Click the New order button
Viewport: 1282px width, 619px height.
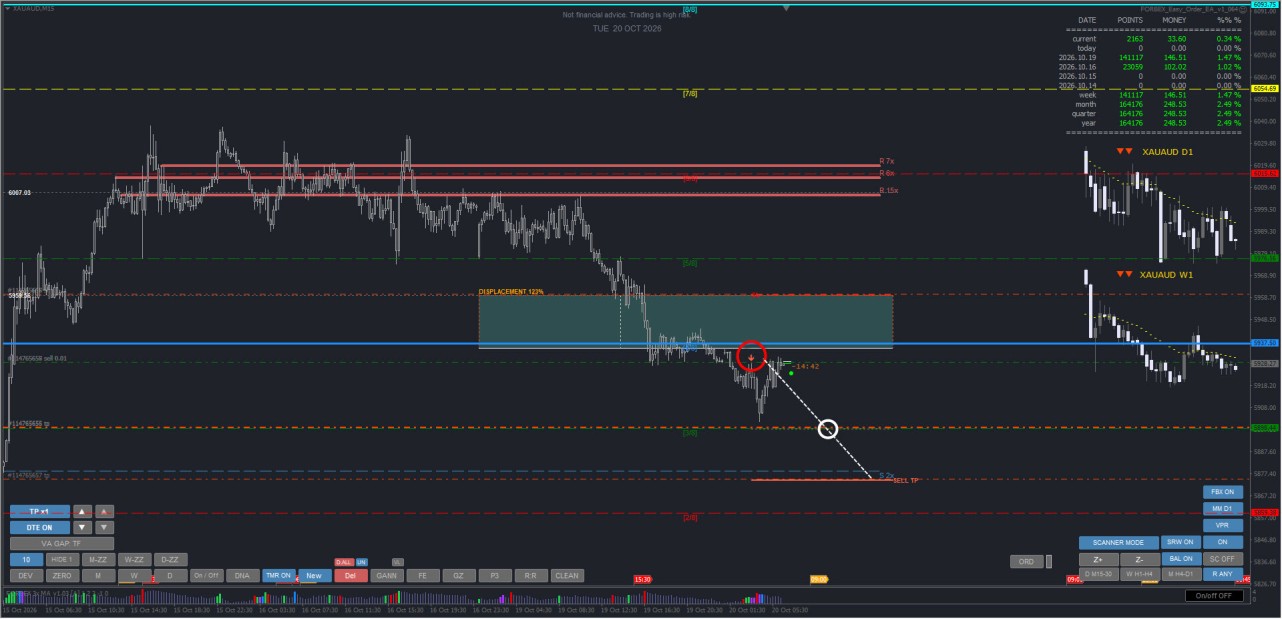click(314, 576)
